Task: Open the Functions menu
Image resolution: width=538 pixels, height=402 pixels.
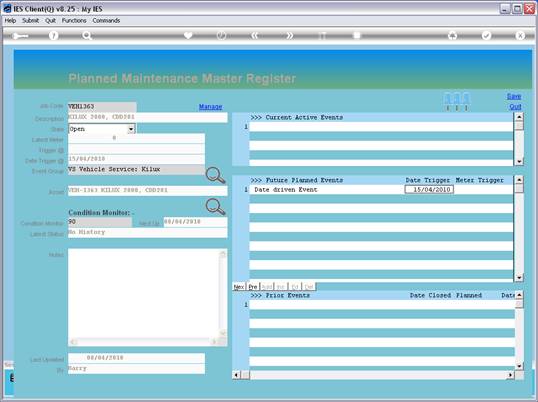Action: pyautogui.click(x=74, y=21)
